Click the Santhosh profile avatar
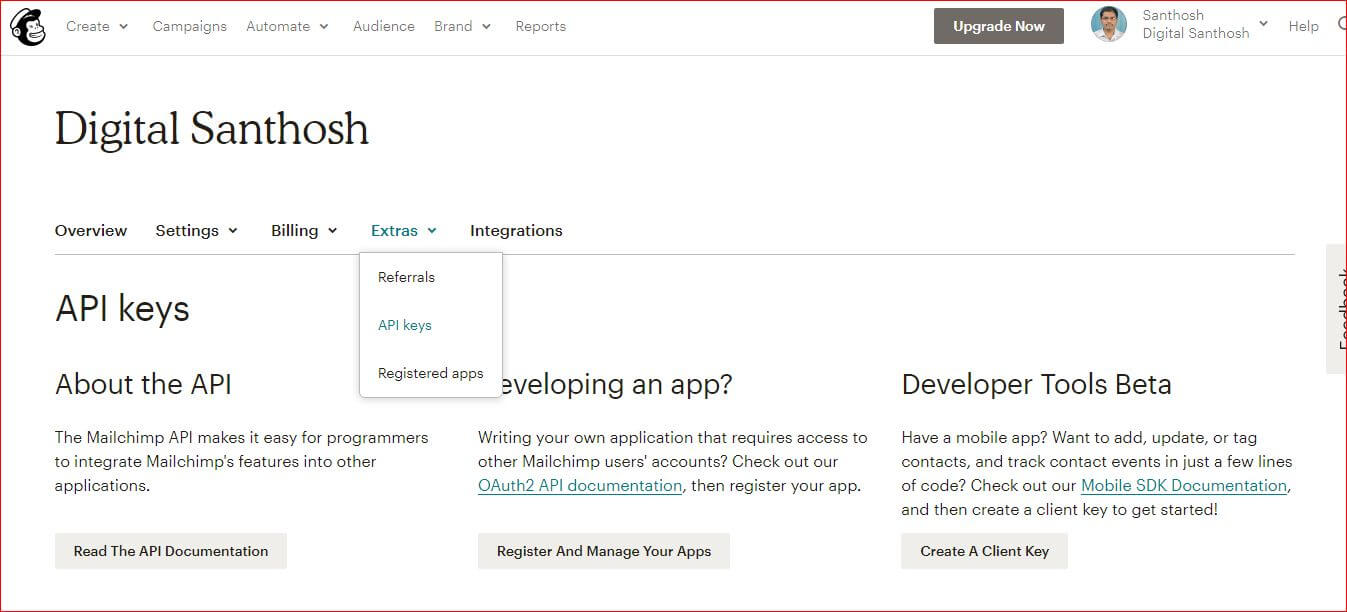The height and width of the screenshot is (612, 1347). [1109, 24]
